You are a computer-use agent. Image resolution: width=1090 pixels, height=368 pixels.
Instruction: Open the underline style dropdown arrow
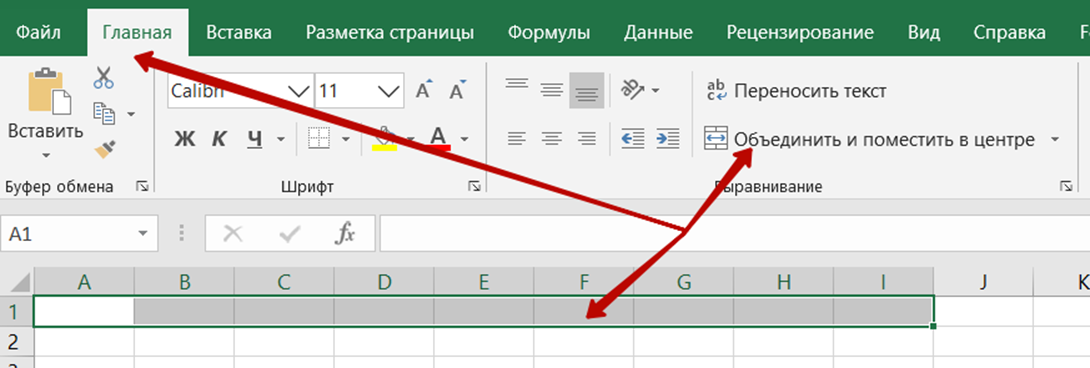281,139
